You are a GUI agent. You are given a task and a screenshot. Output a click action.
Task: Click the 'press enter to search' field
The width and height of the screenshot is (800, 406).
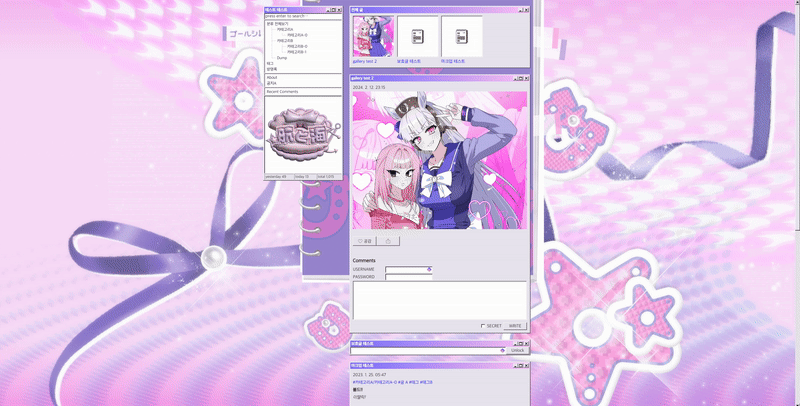303,16
